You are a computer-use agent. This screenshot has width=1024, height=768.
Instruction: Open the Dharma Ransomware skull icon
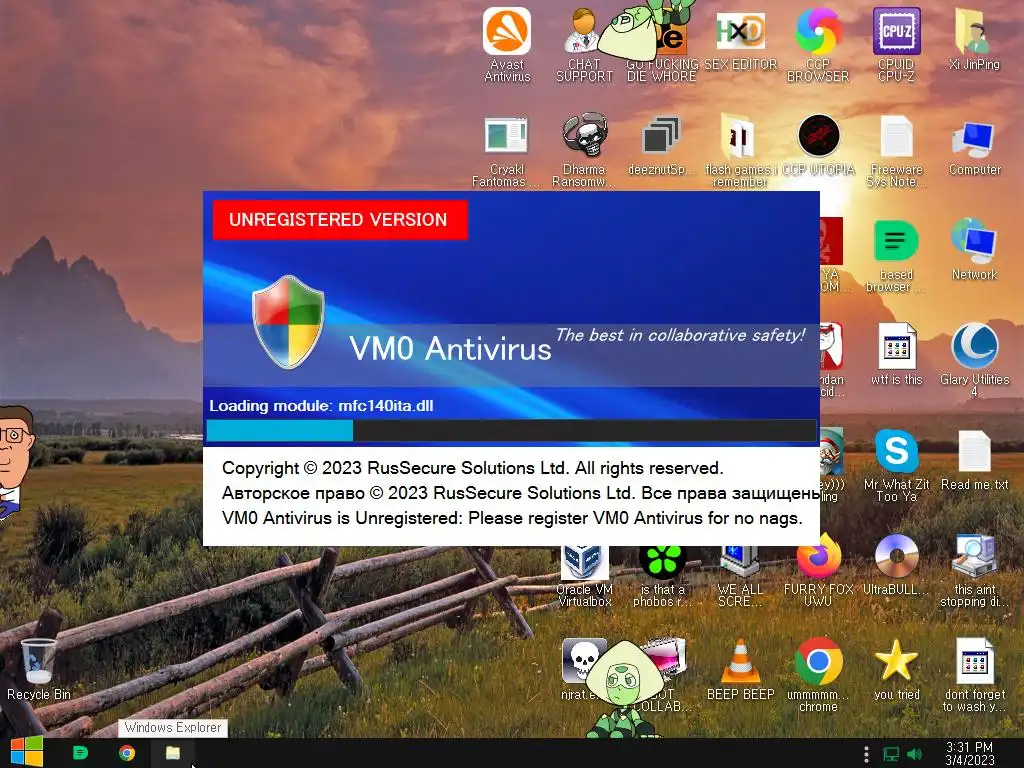coord(584,150)
